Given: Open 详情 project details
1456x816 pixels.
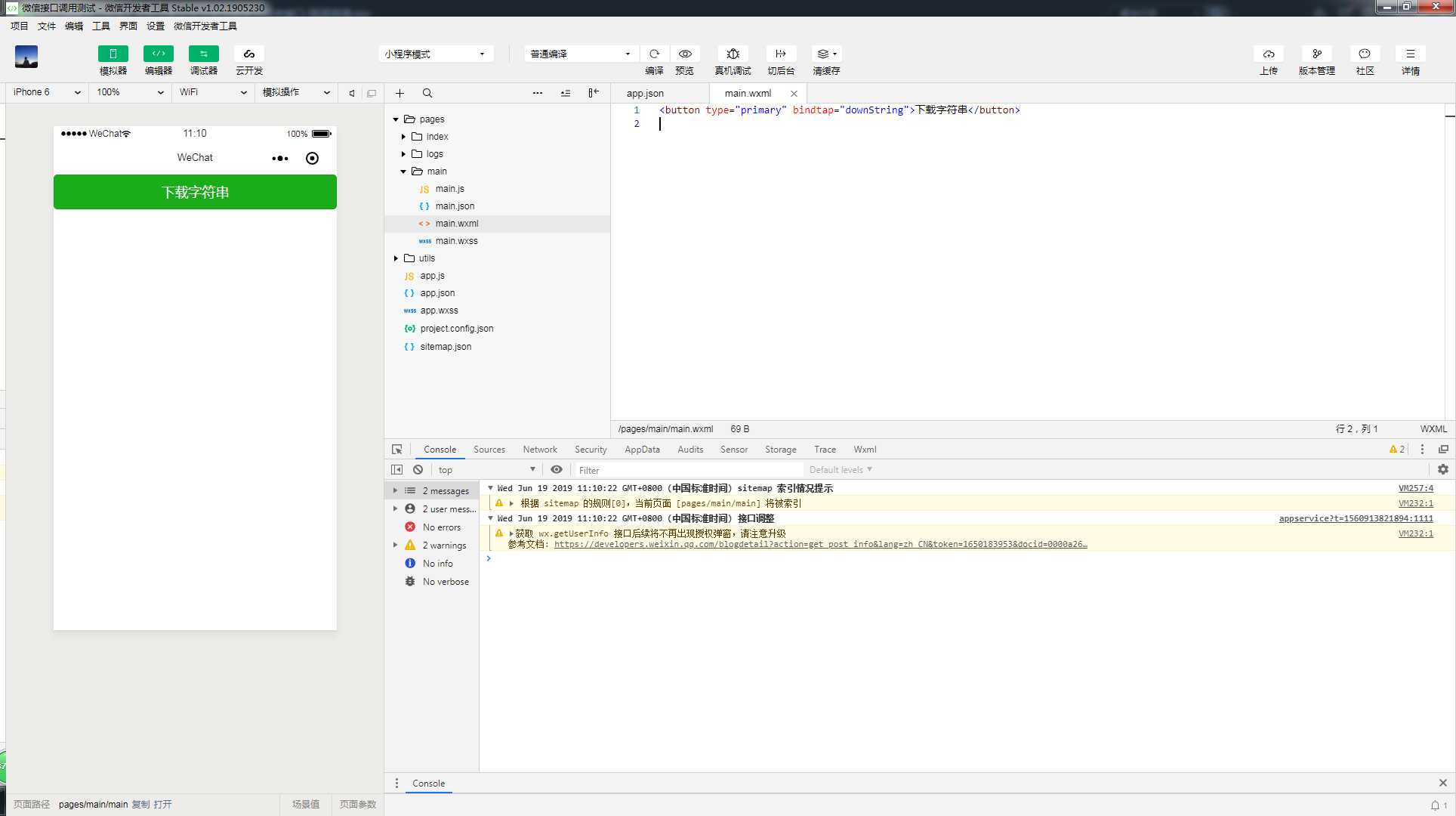Looking at the screenshot, I should 1411,54.
